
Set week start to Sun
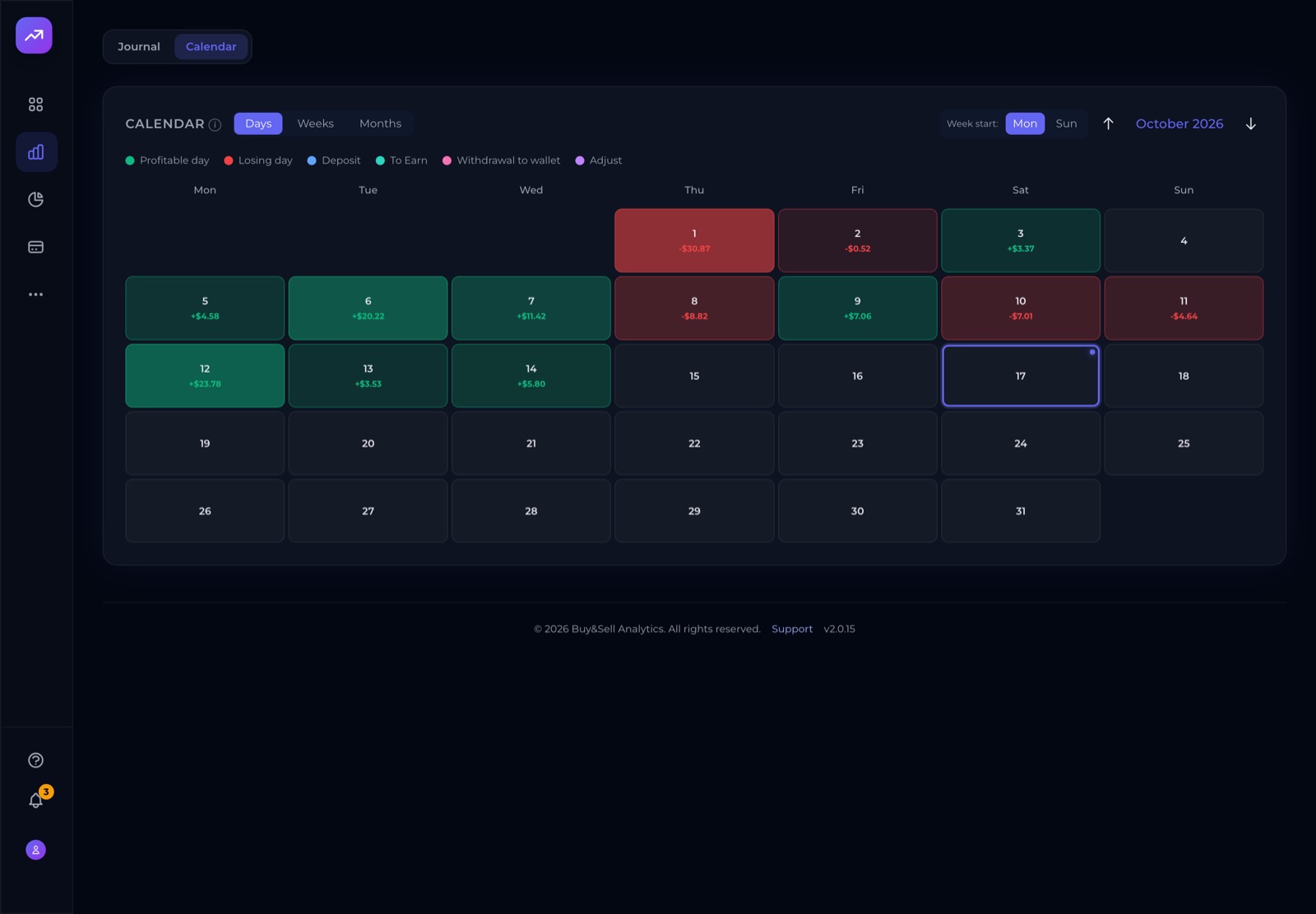pyautogui.click(x=1066, y=123)
